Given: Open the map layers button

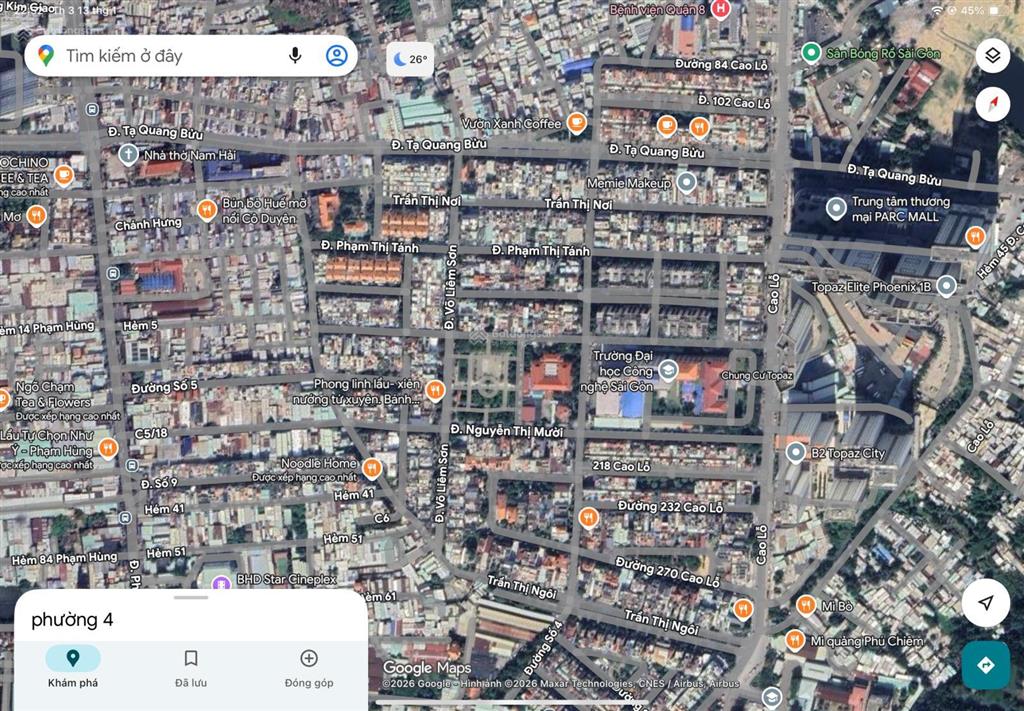Looking at the screenshot, I should [x=992, y=56].
